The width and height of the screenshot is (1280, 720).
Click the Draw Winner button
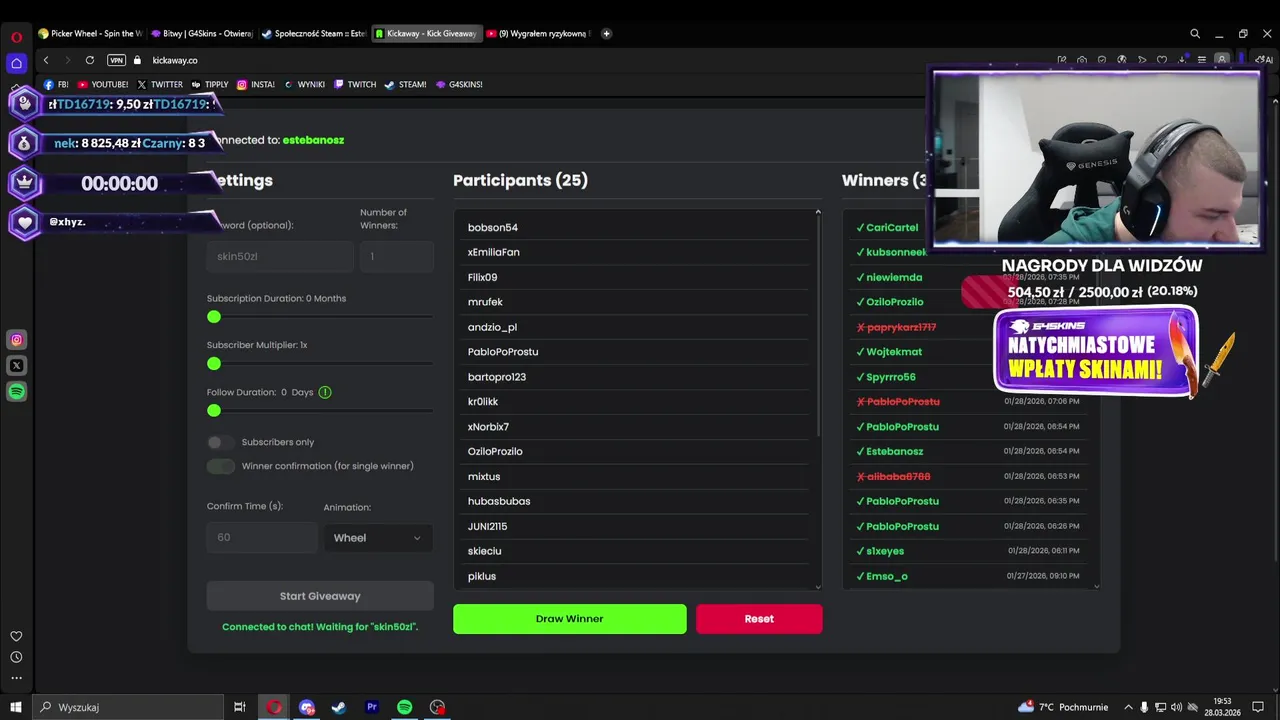click(570, 619)
